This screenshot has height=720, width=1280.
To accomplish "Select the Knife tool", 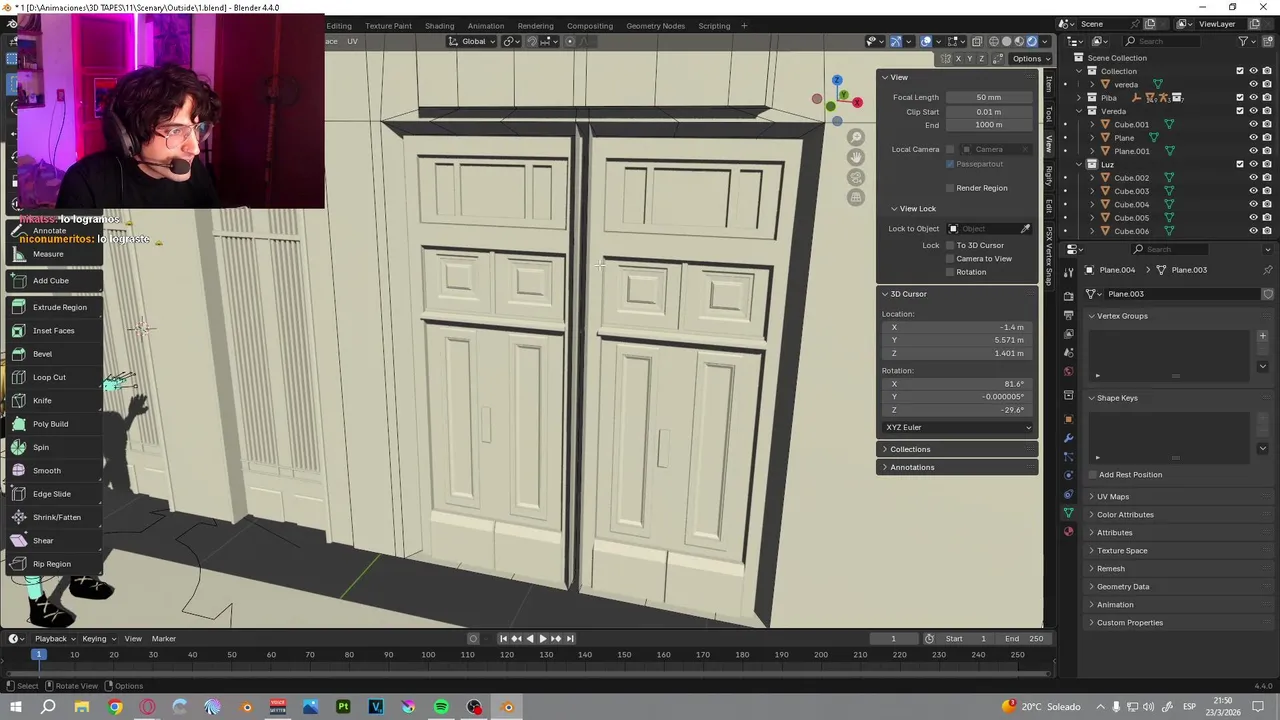I will tap(52, 400).
